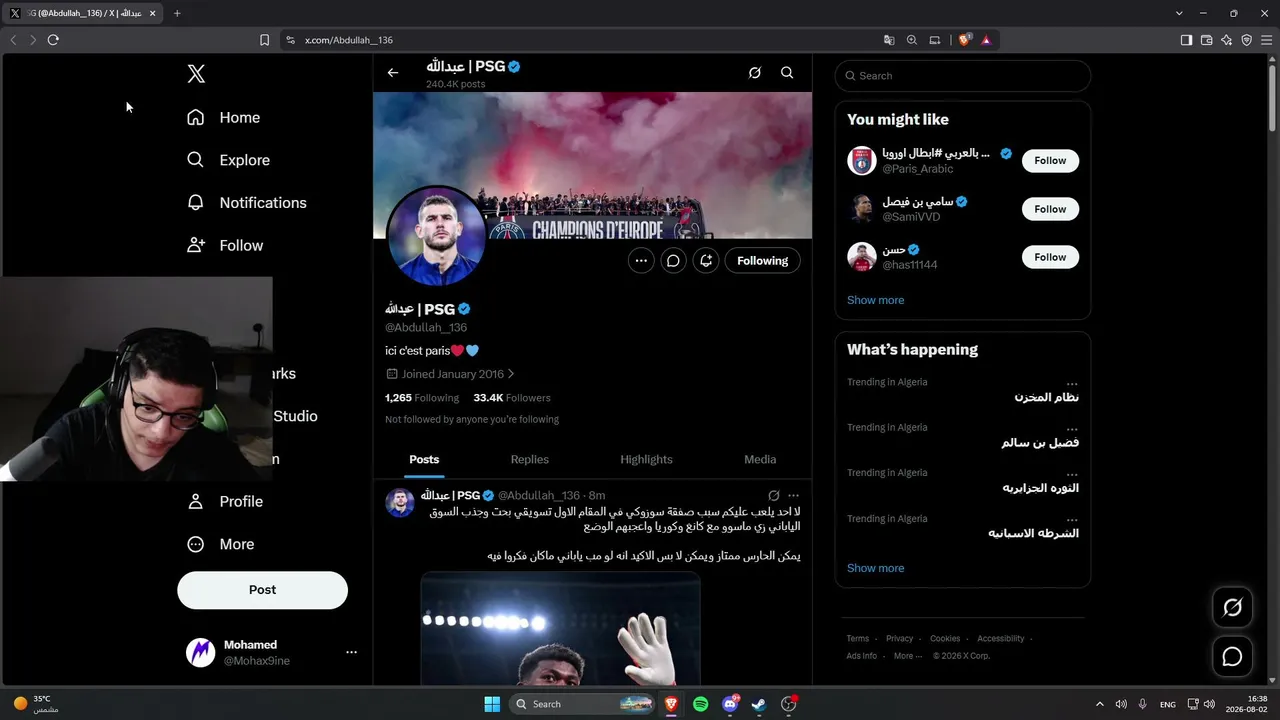Open Spotify from the taskbar
1280x720 pixels.
tap(701, 704)
